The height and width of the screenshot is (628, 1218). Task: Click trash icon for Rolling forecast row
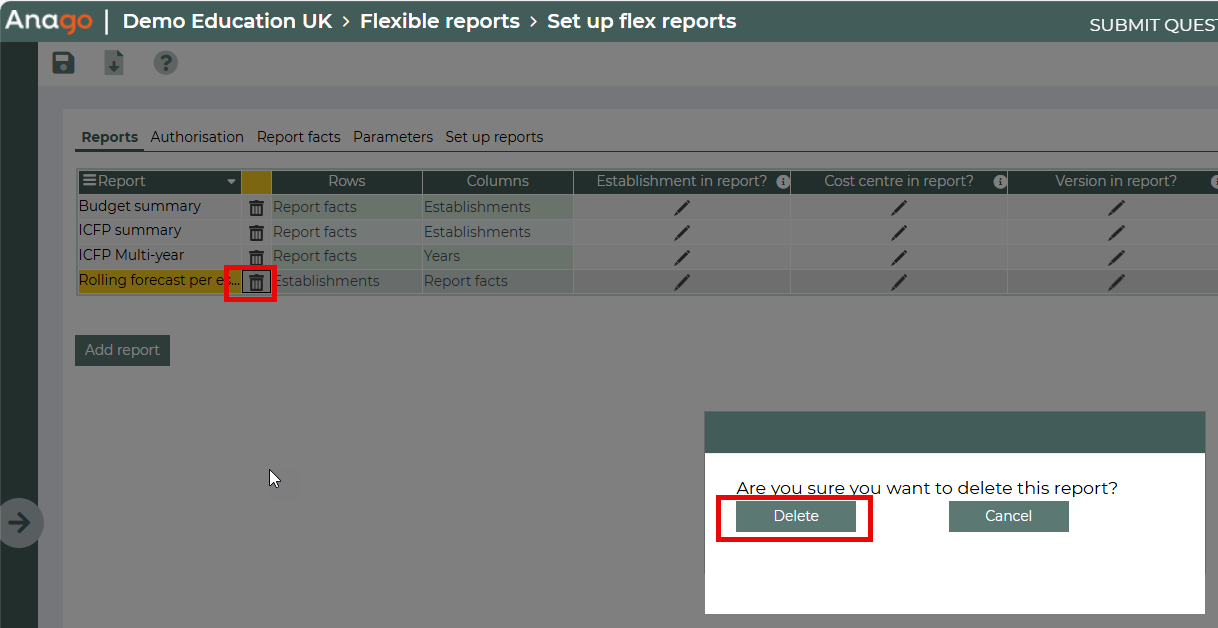click(x=257, y=282)
